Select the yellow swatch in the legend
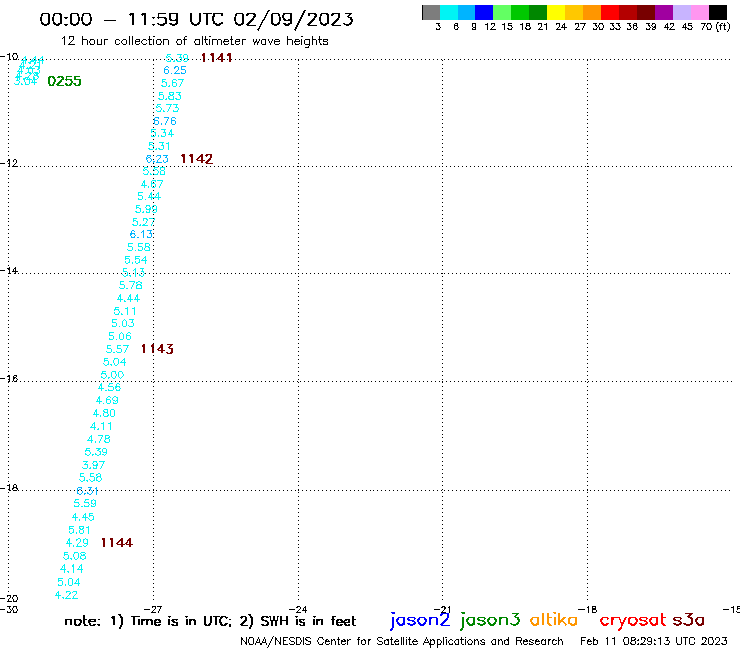 pyautogui.click(x=556, y=12)
